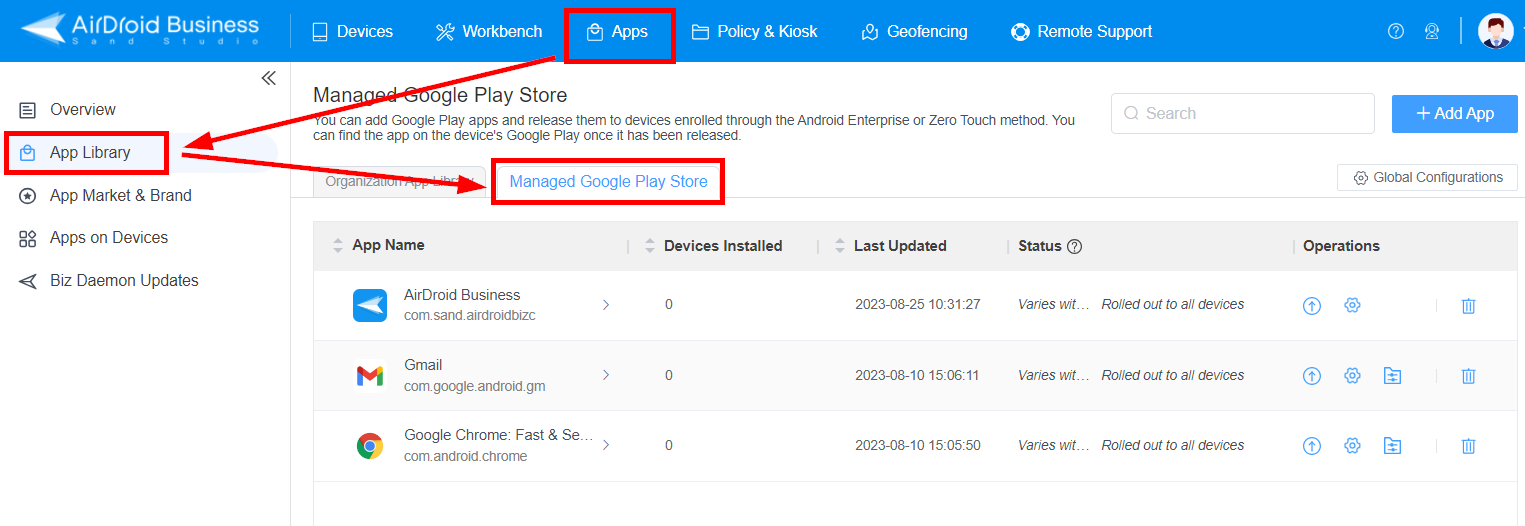The height and width of the screenshot is (526, 1525).
Task: Open settings gear for AirDroid Business
Action: coord(1352,305)
